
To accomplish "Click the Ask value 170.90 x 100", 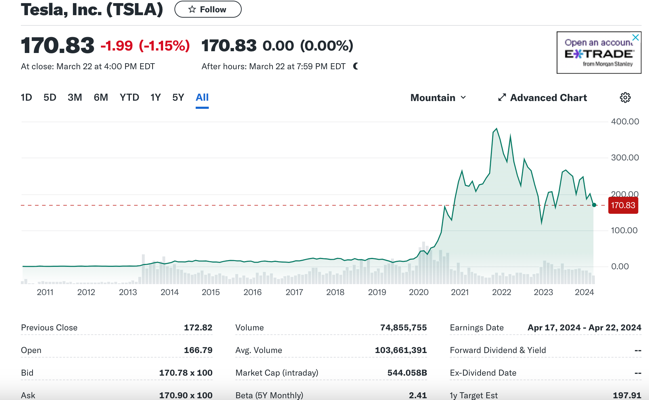I will 185,395.
